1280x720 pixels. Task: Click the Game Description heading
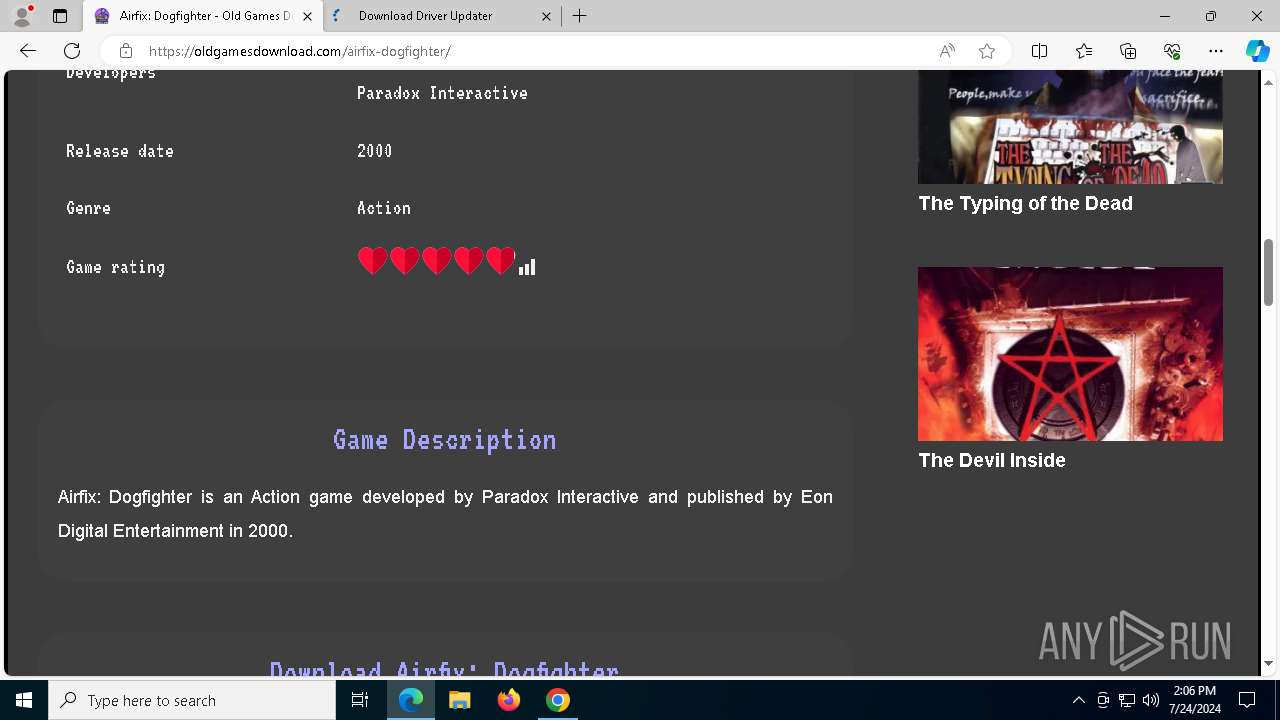tap(445, 440)
